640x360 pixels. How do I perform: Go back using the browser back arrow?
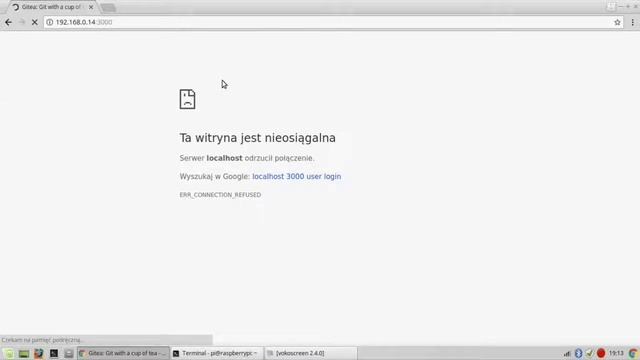[x=8, y=22]
